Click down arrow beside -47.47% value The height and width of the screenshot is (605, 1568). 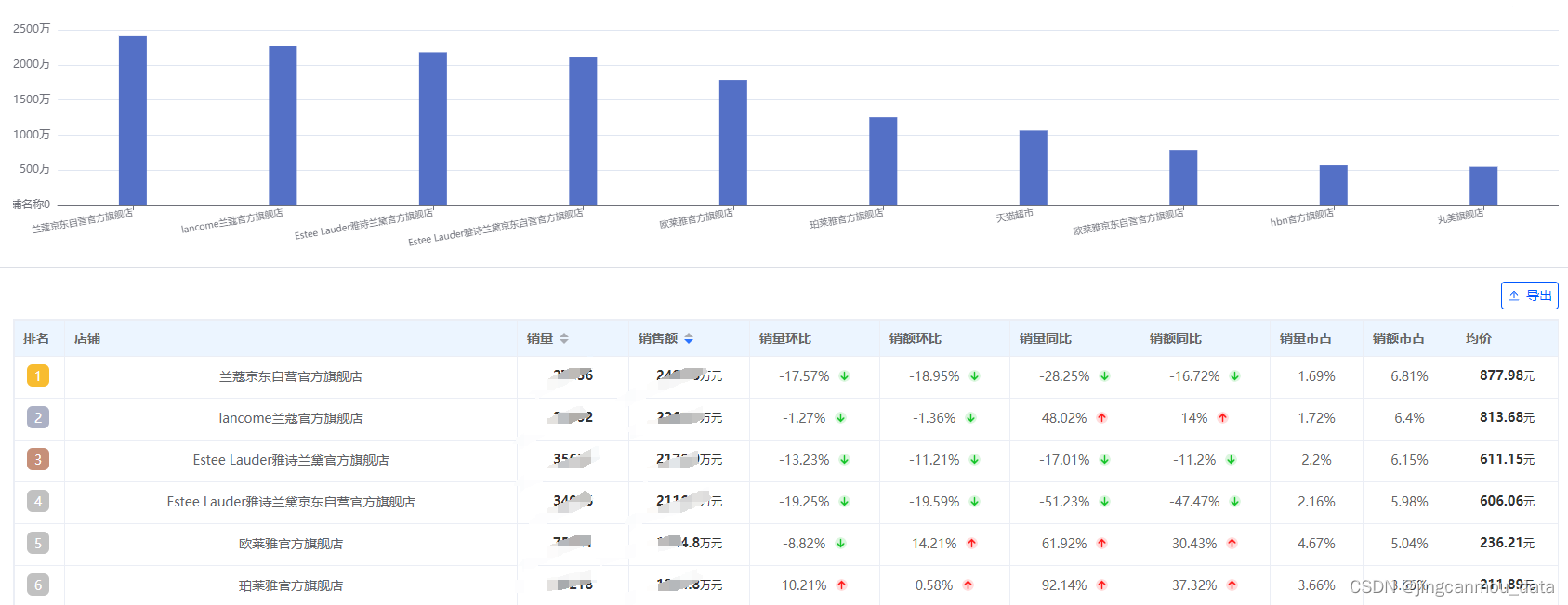click(x=1234, y=502)
